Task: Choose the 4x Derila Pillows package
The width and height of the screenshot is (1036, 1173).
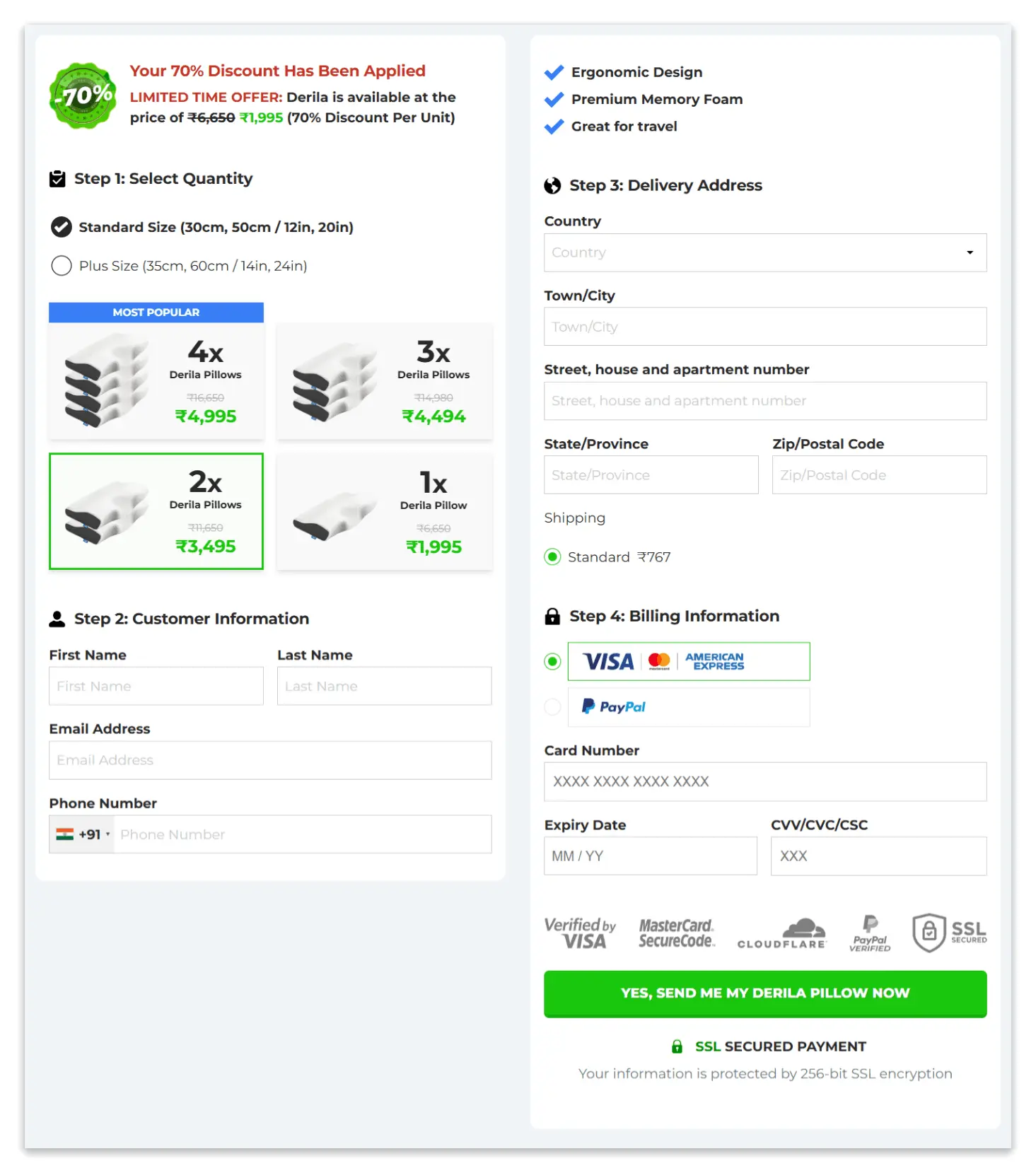Action: [x=156, y=373]
